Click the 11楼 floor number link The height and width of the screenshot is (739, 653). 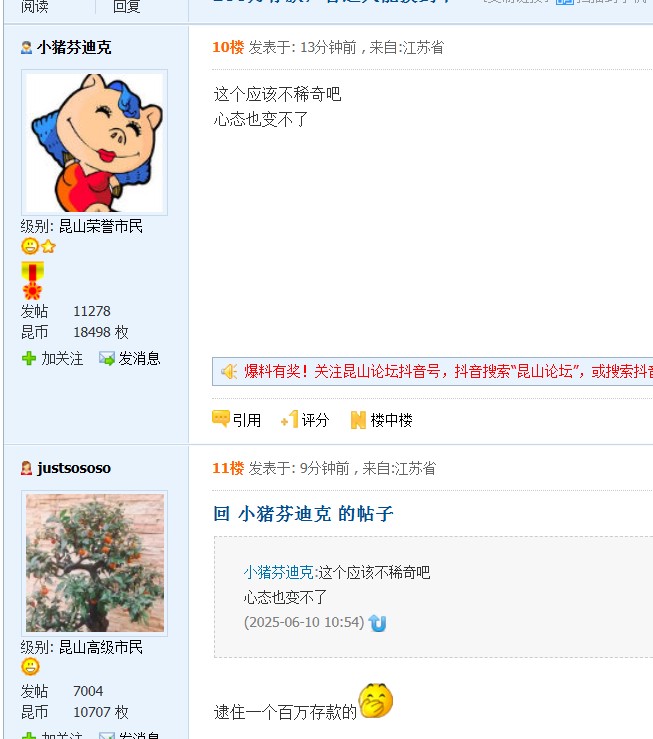(228, 468)
